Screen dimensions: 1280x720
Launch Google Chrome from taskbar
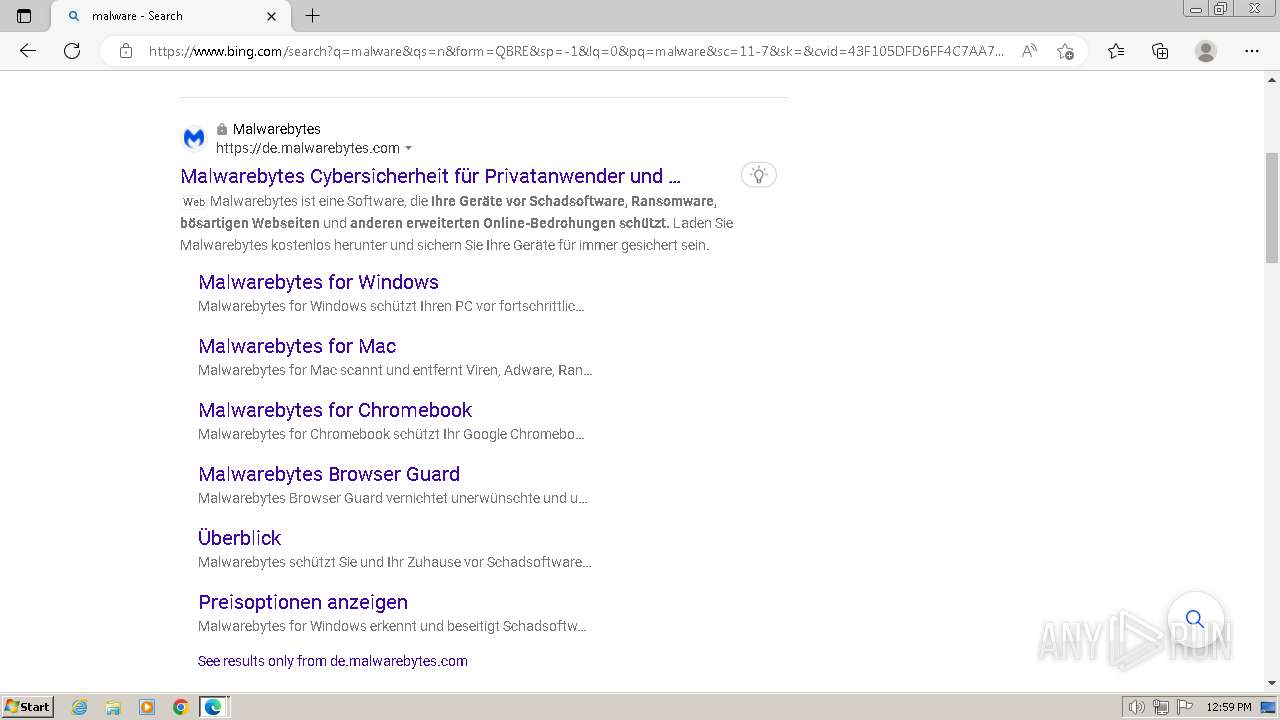click(180, 707)
